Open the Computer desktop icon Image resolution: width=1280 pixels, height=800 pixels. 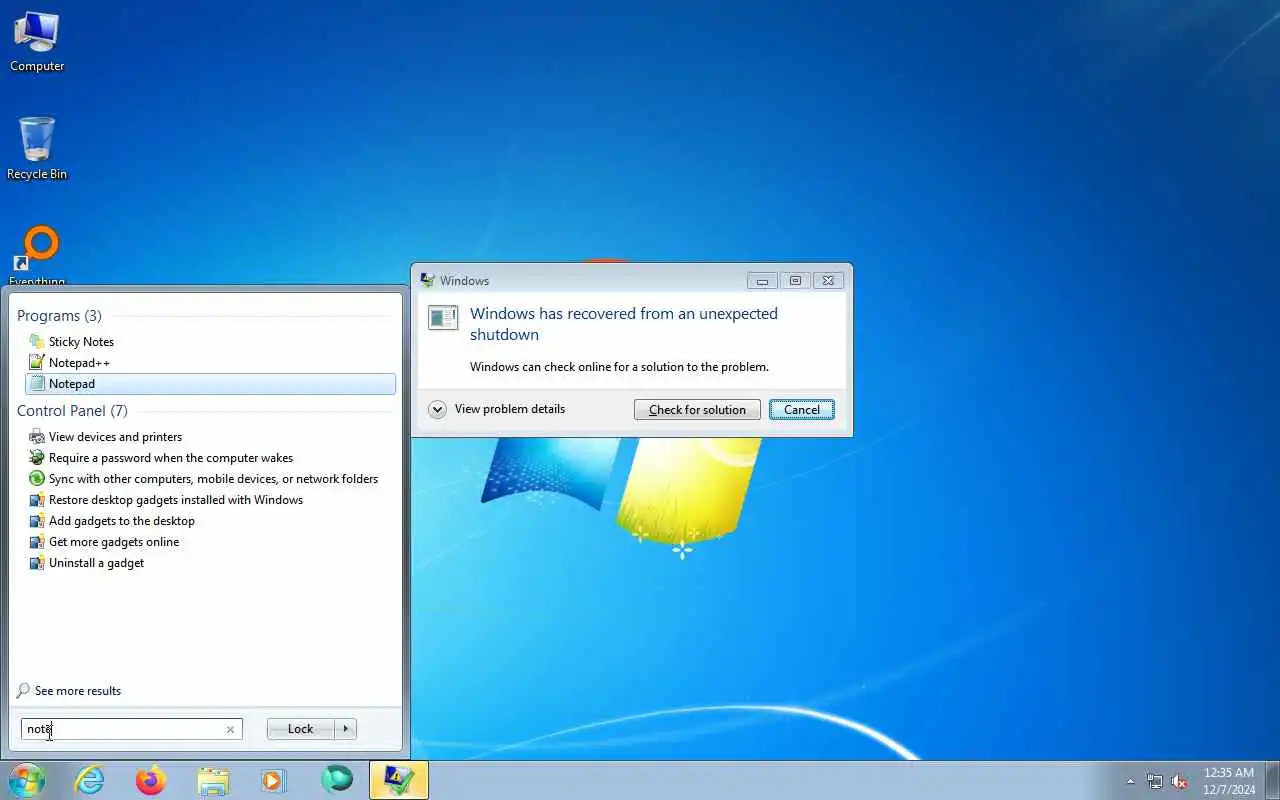pyautogui.click(x=37, y=41)
